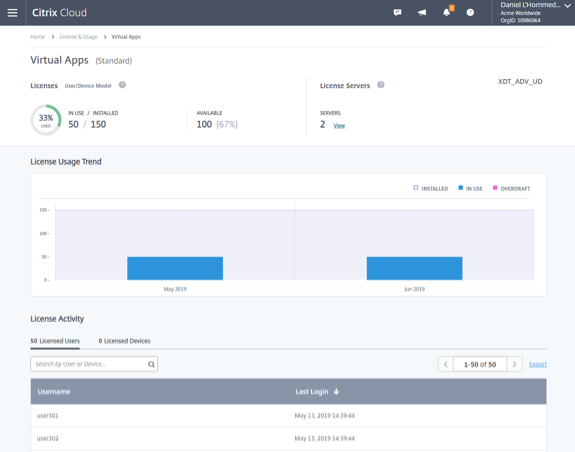Click the View license servers link
This screenshot has height=452, width=575.
click(x=339, y=126)
